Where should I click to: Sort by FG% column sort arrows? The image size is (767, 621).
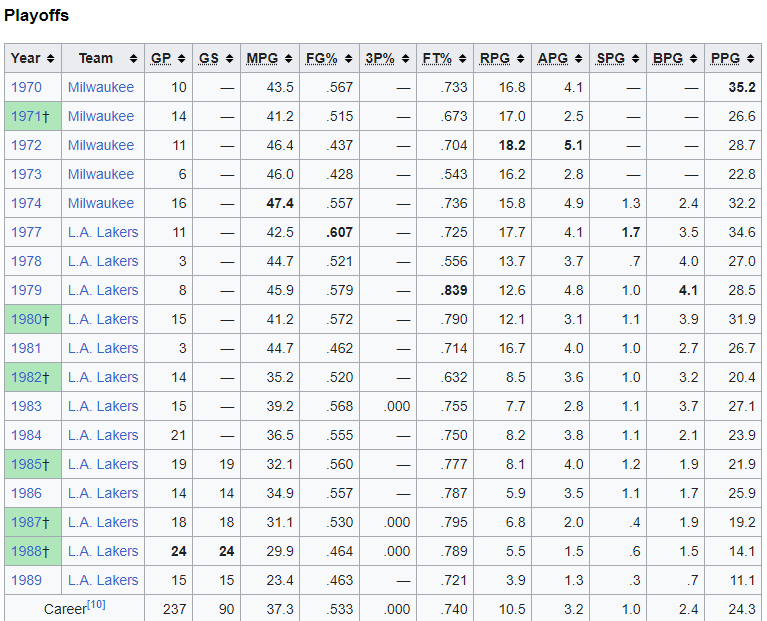[348, 59]
